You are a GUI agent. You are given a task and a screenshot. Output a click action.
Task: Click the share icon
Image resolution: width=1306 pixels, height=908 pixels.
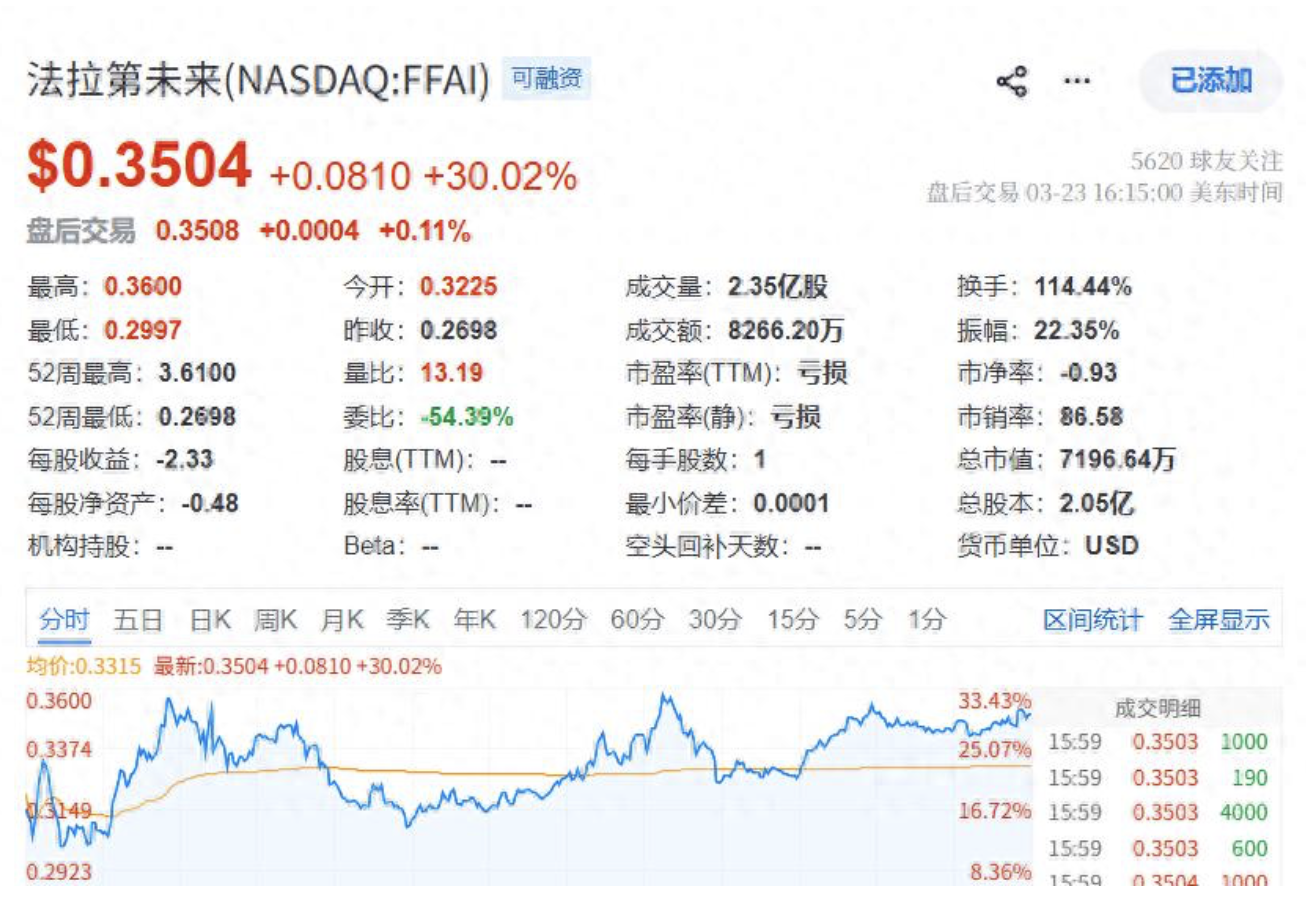(1012, 81)
